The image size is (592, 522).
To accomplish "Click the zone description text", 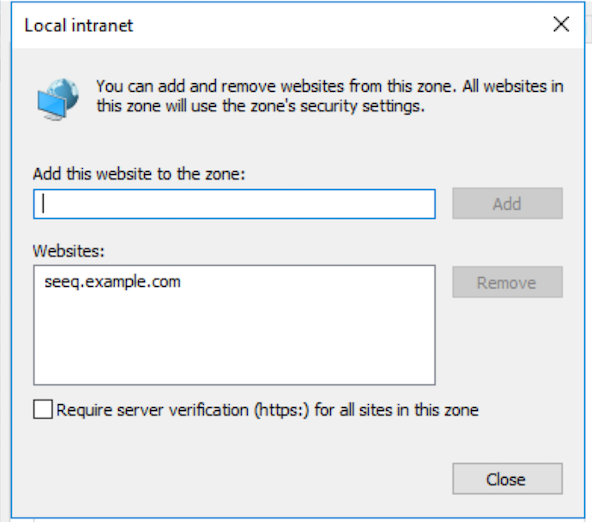I will 330,96.
